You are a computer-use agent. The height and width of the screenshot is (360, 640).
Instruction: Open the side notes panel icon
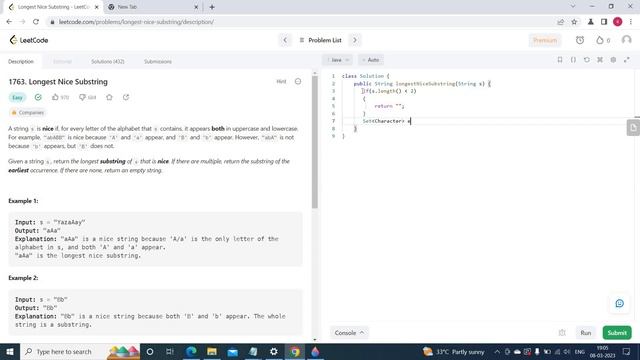[x=633, y=128]
